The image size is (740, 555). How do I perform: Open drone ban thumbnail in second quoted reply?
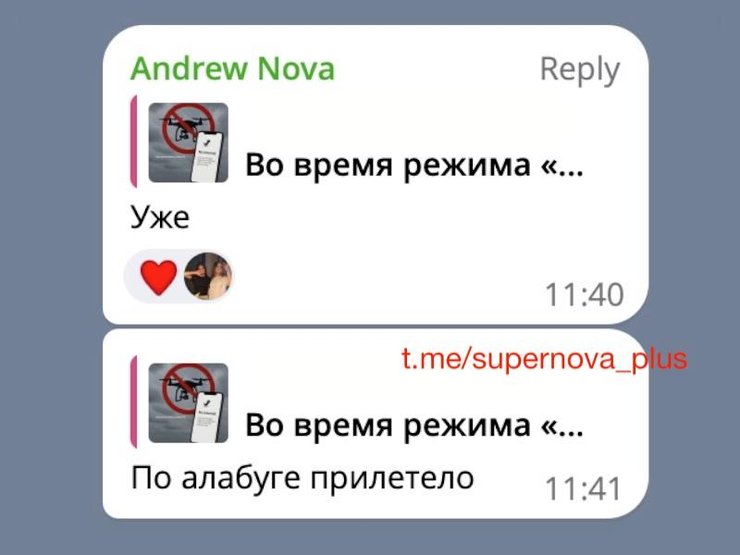pyautogui.click(x=188, y=403)
